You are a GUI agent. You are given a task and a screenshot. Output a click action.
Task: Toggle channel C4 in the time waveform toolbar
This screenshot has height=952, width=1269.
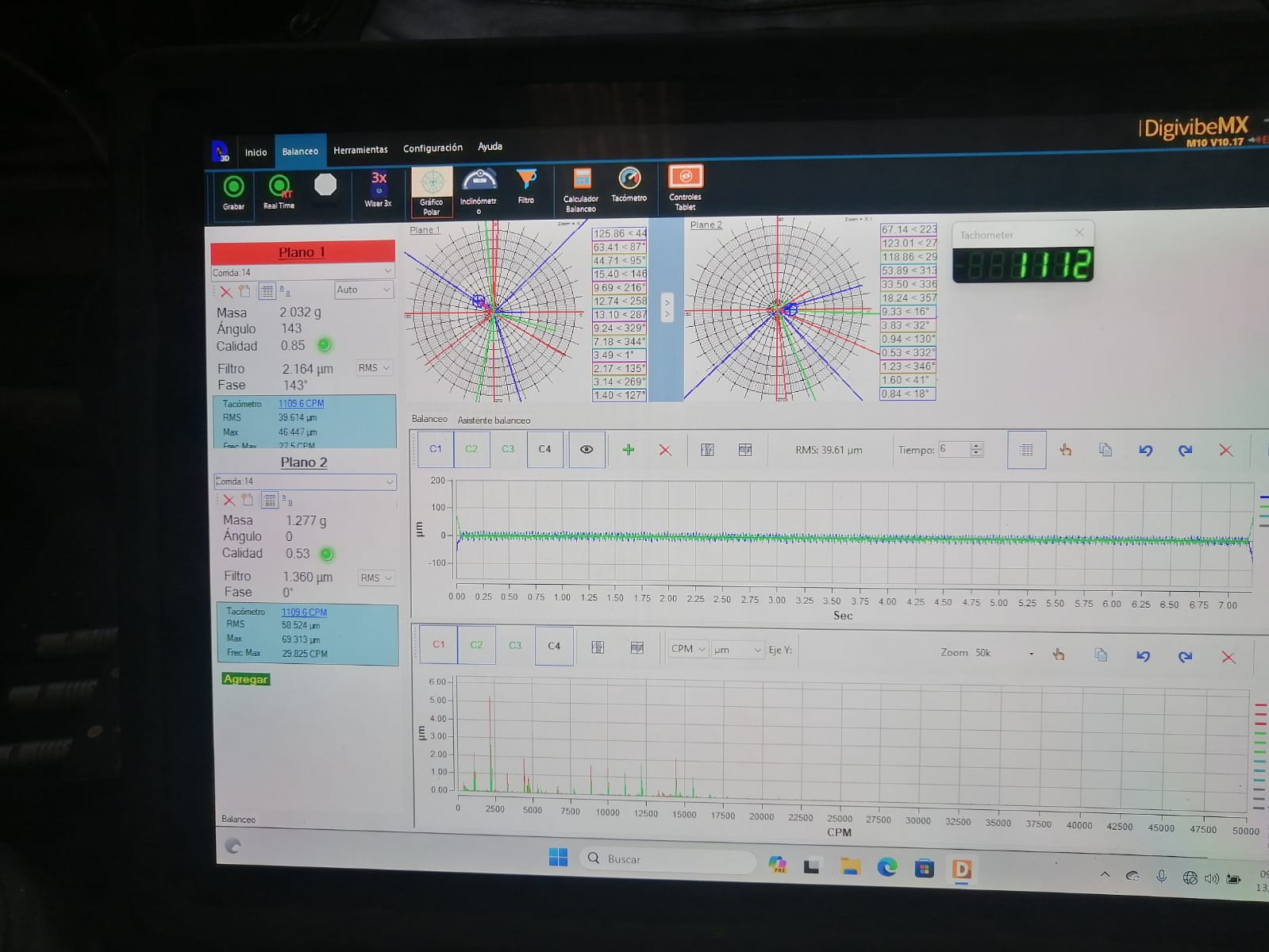pos(544,449)
